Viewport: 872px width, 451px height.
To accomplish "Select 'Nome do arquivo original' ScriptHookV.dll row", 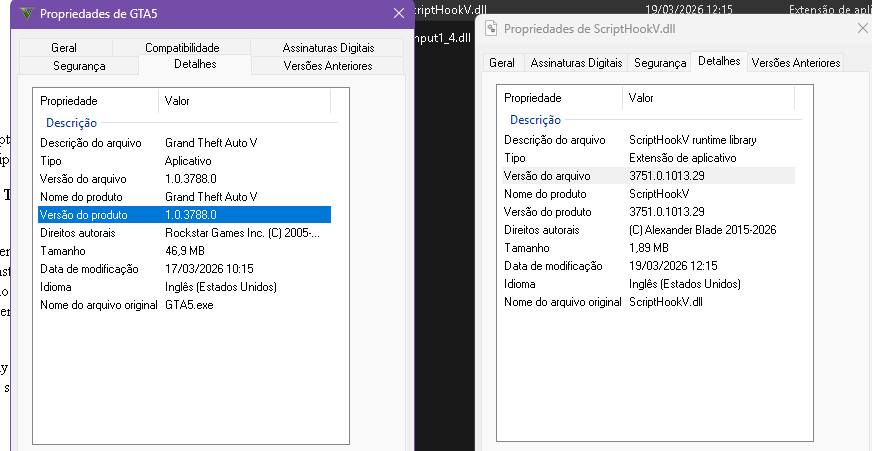I will (648, 302).
